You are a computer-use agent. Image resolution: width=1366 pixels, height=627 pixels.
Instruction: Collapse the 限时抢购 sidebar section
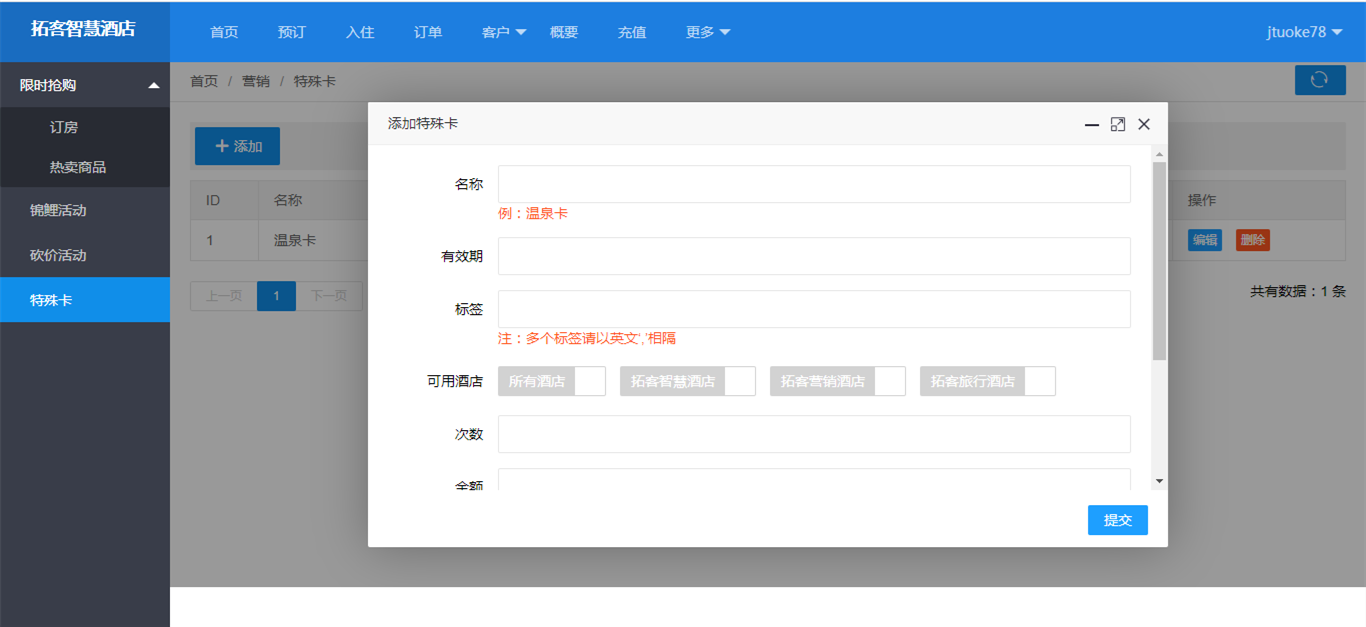click(85, 85)
